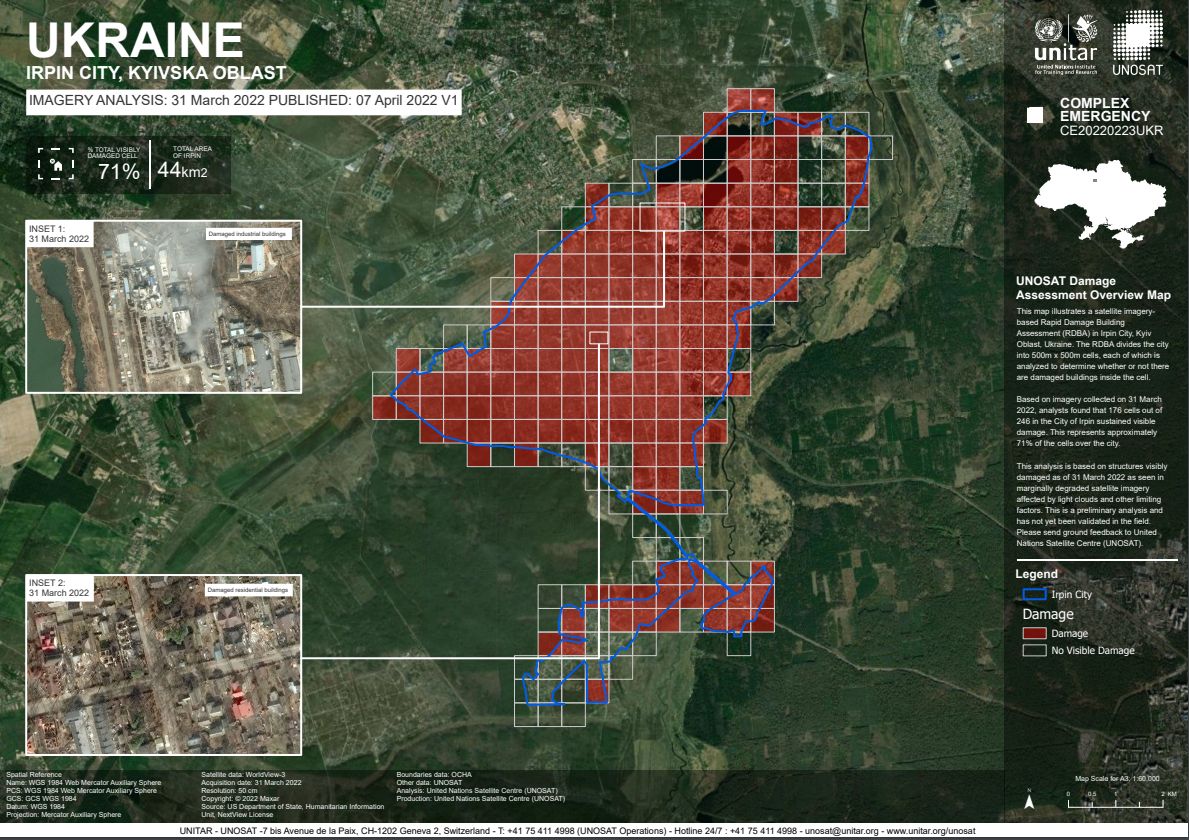The image size is (1189, 840).
Task: Click the No Visible Damage legend box
Action: (x=1033, y=650)
